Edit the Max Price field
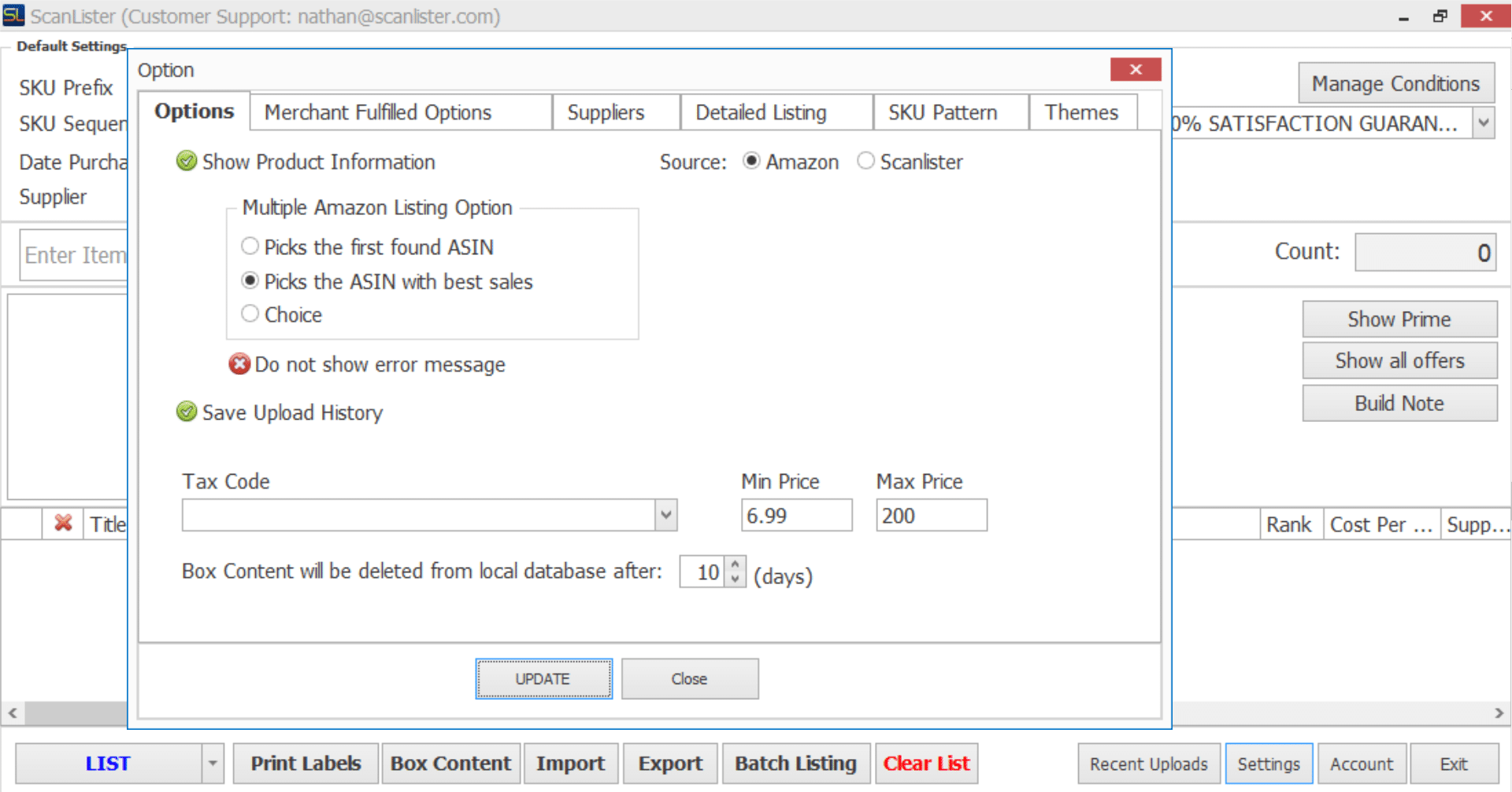 click(x=931, y=516)
